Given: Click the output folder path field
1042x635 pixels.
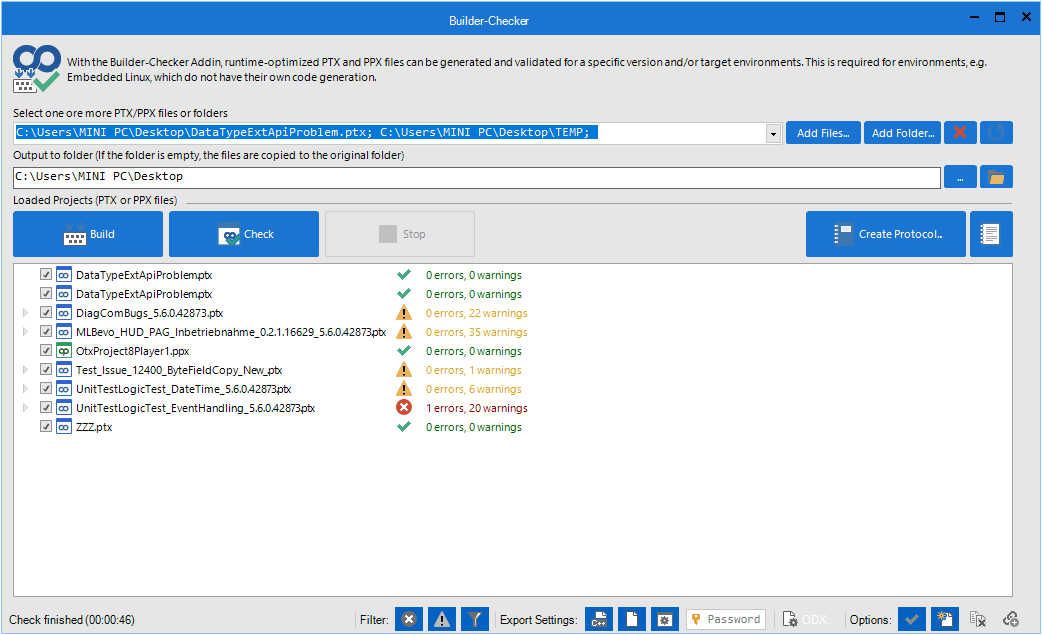Looking at the screenshot, I should coord(476,177).
